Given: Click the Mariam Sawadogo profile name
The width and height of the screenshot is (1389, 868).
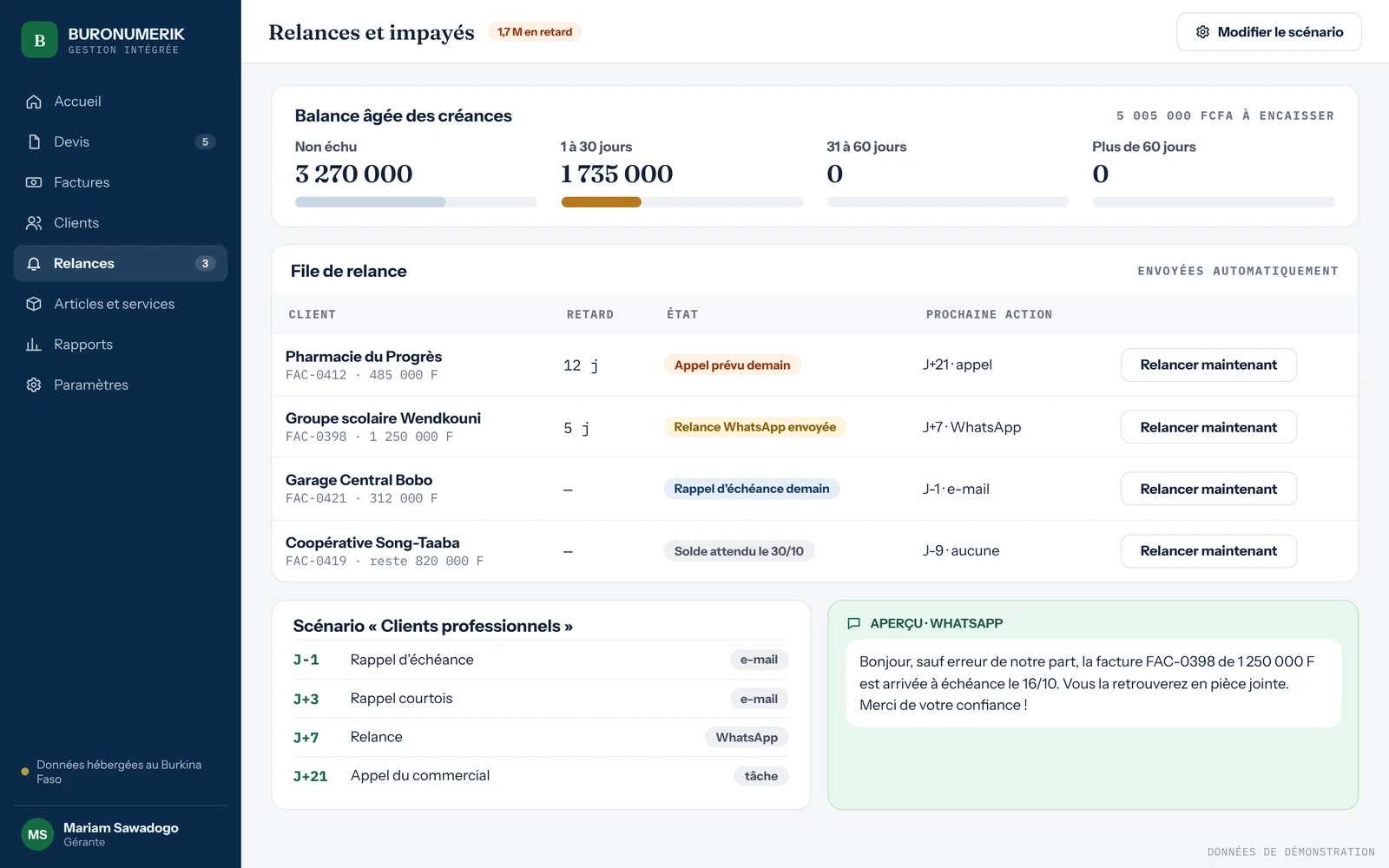Looking at the screenshot, I should [121, 828].
